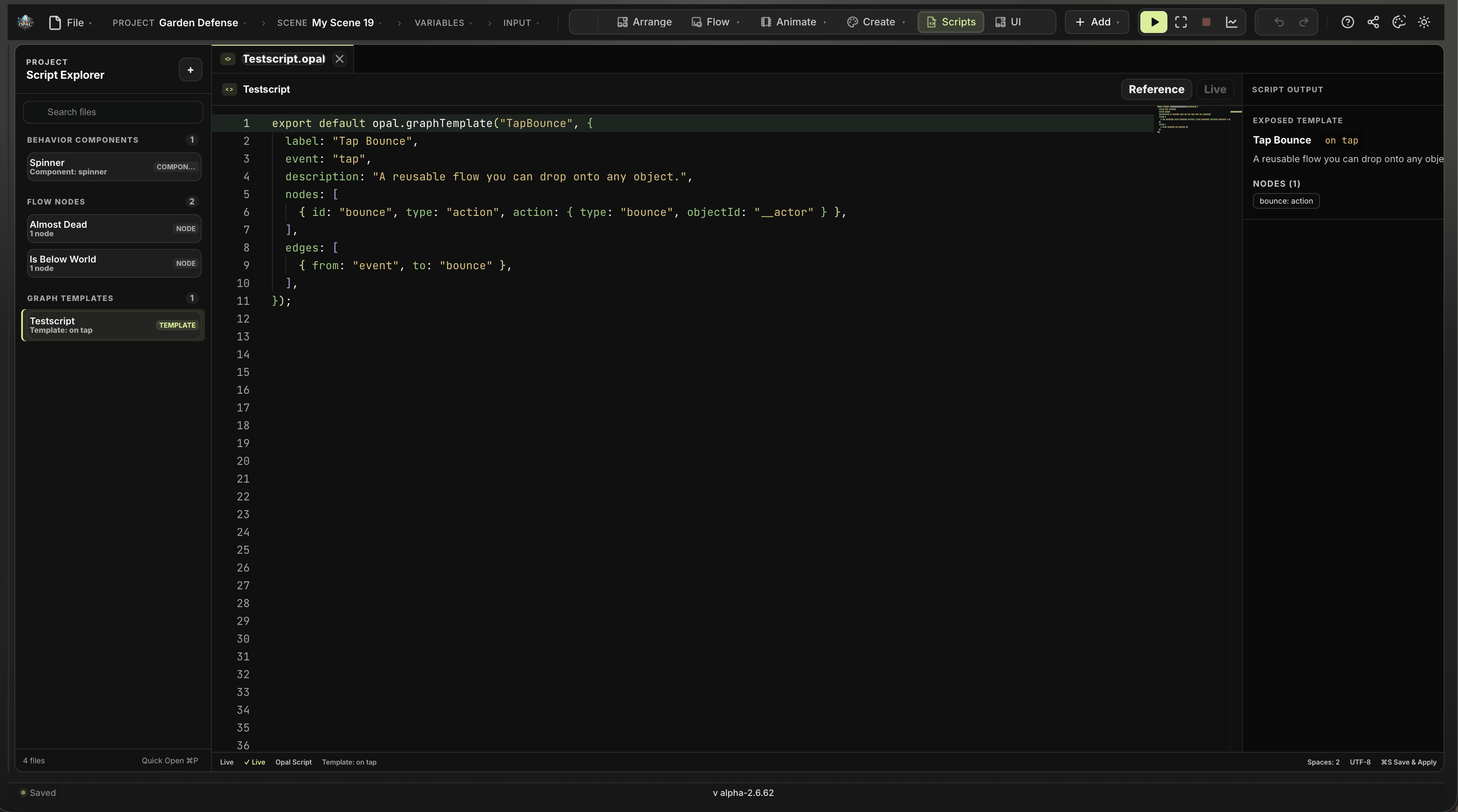Screen dimensions: 1458x812
Task: Toggle light mode sun icon
Action: [1424, 22]
